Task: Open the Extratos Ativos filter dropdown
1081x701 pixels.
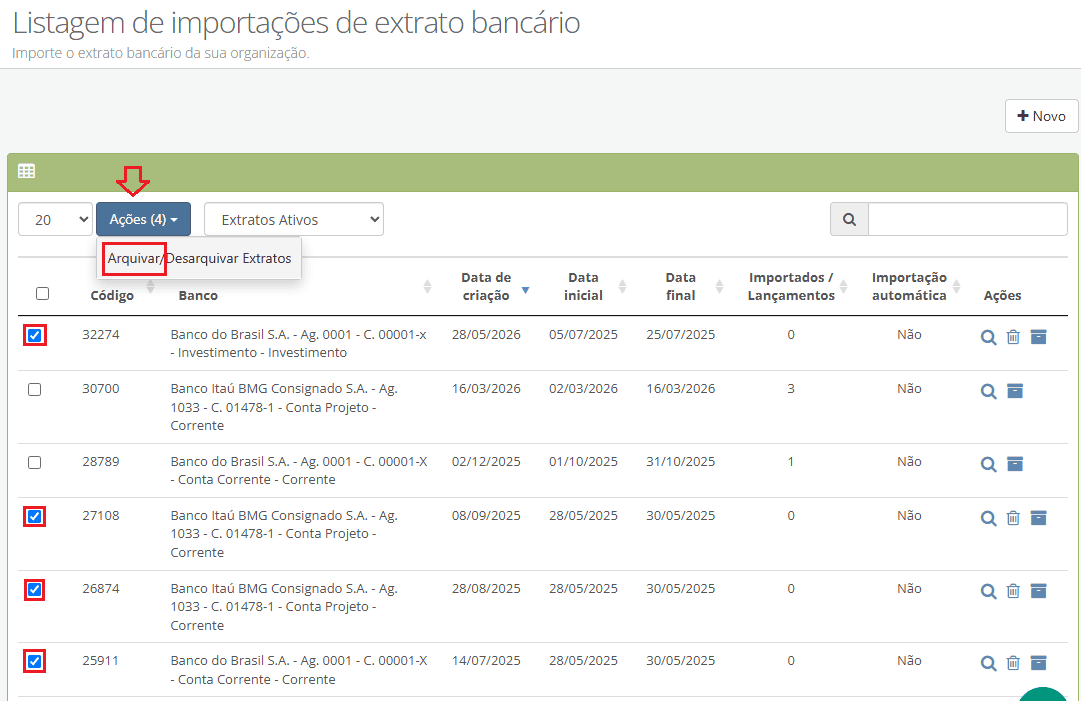Action: point(294,219)
